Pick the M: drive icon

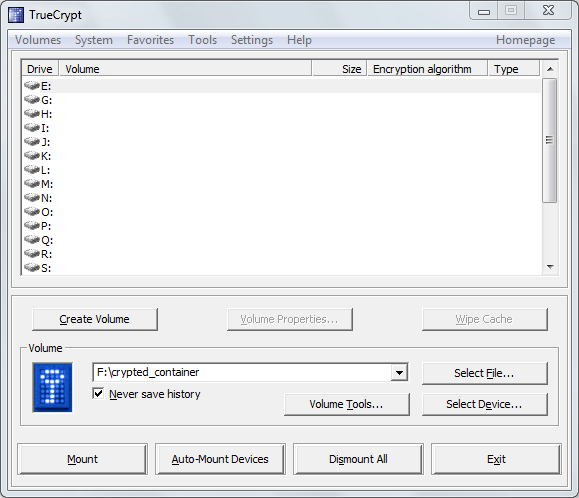pos(32,183)
